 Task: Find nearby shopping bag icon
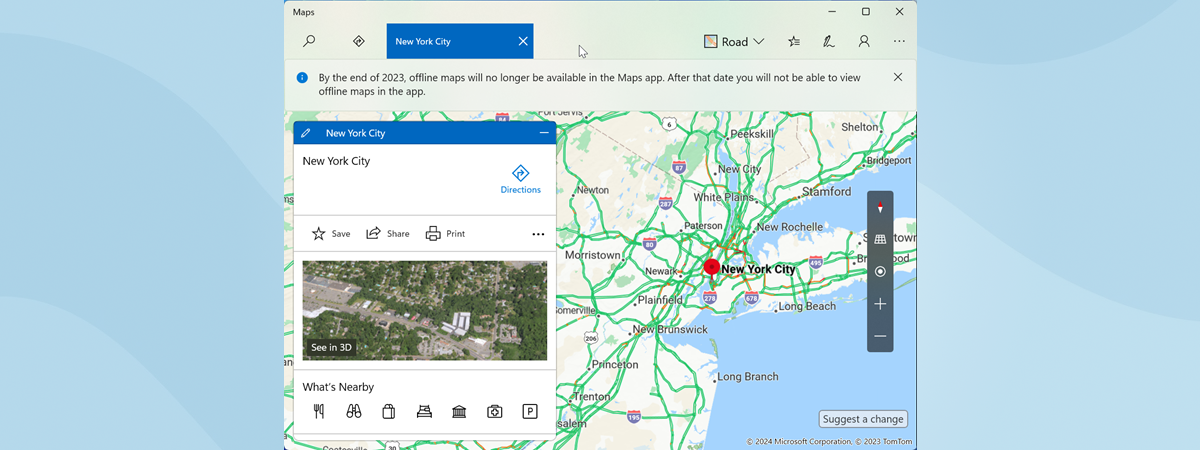[x=389, y=411]
